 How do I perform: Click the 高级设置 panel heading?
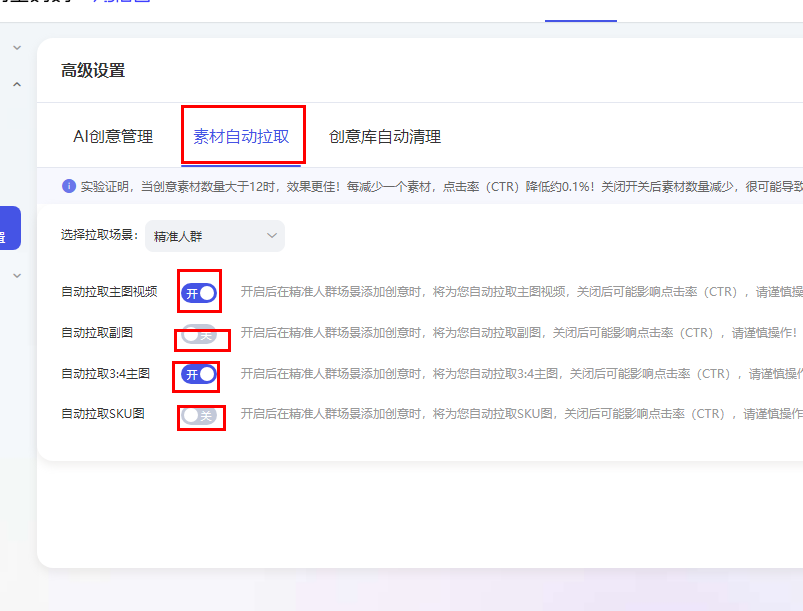click(93, 71)
